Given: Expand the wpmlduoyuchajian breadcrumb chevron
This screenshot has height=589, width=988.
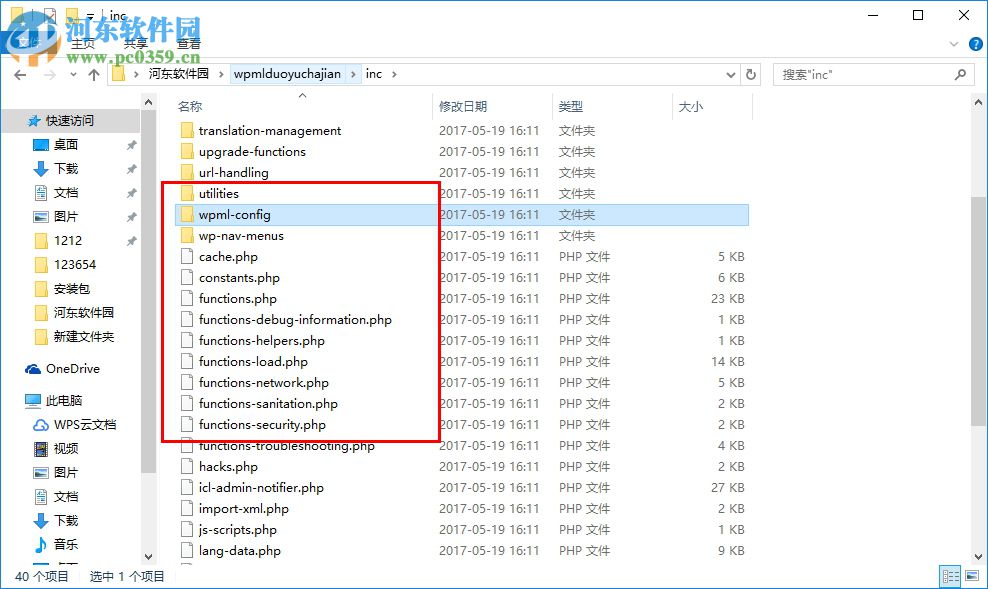Looking at the screenshot, I should coord(355,74).
